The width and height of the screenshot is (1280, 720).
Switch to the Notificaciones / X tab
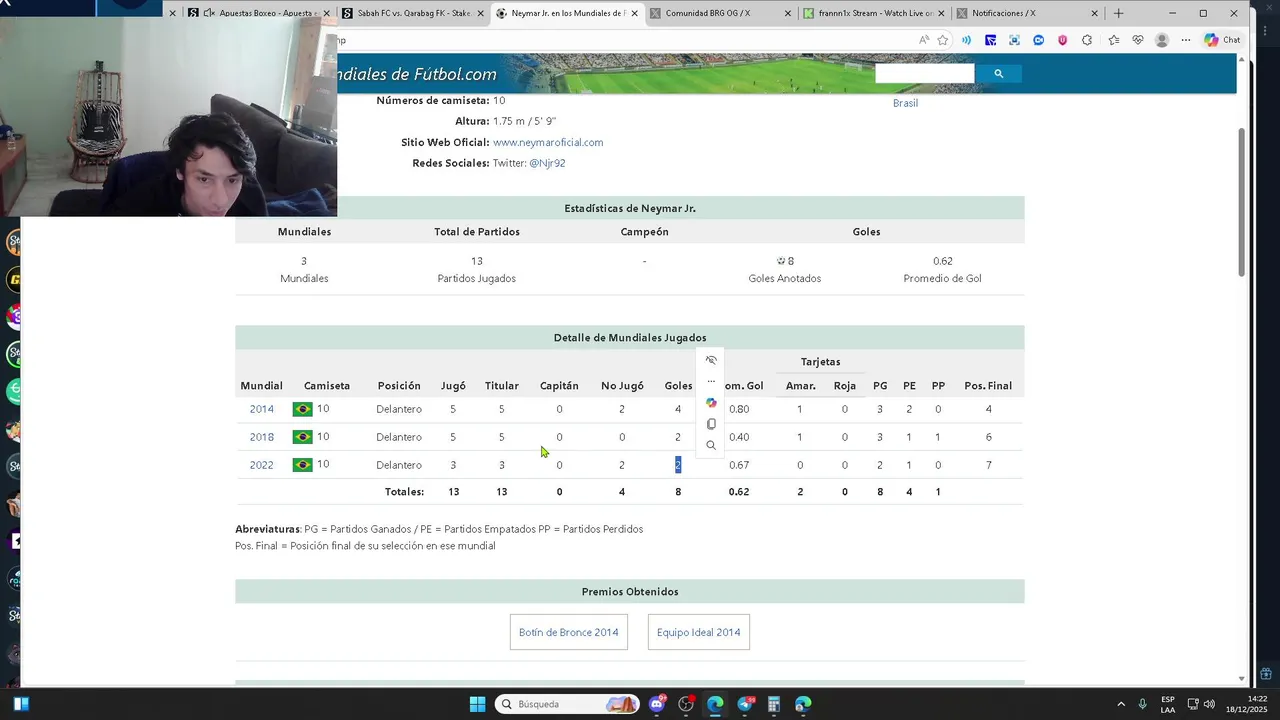1027,13
